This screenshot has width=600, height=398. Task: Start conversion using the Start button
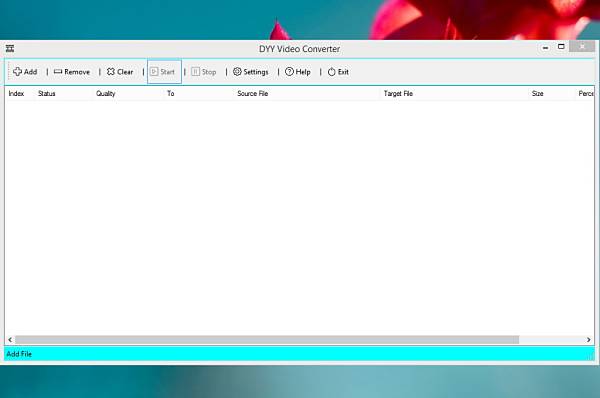pyautogui.click(x=164, y=72)
